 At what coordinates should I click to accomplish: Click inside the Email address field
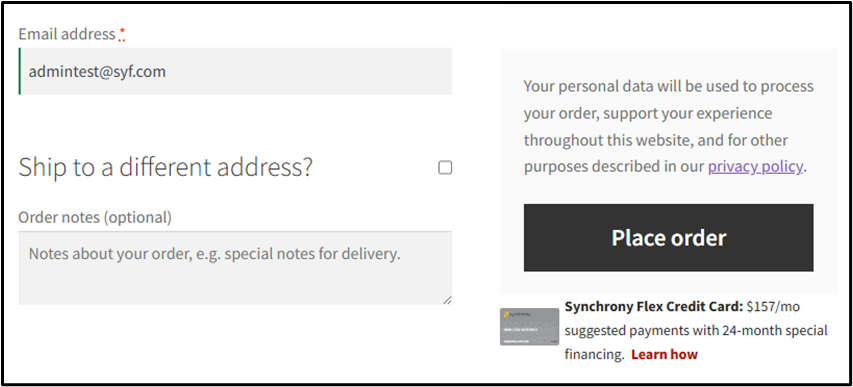click(236, 71)
